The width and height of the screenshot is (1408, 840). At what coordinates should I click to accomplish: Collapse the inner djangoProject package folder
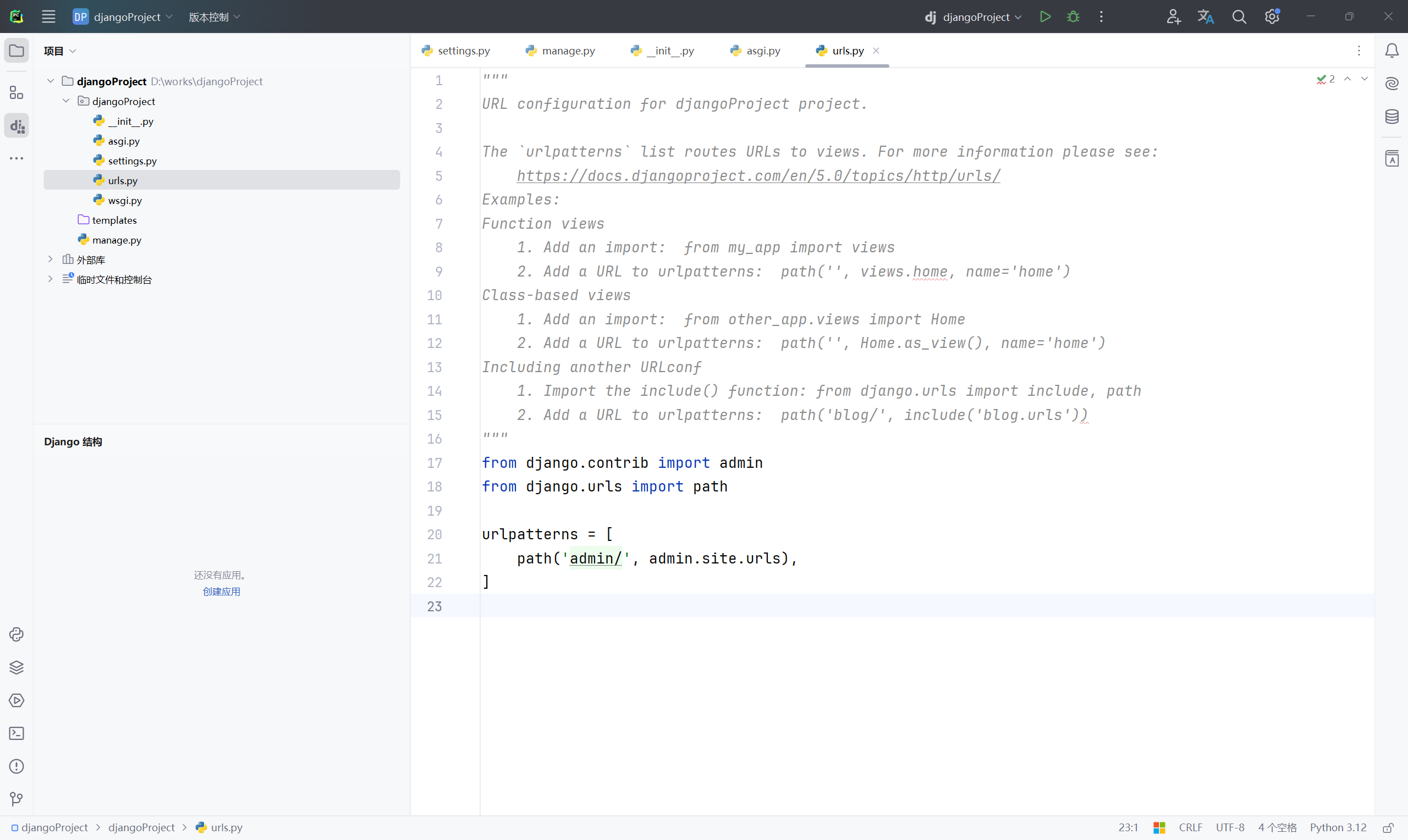66,101
